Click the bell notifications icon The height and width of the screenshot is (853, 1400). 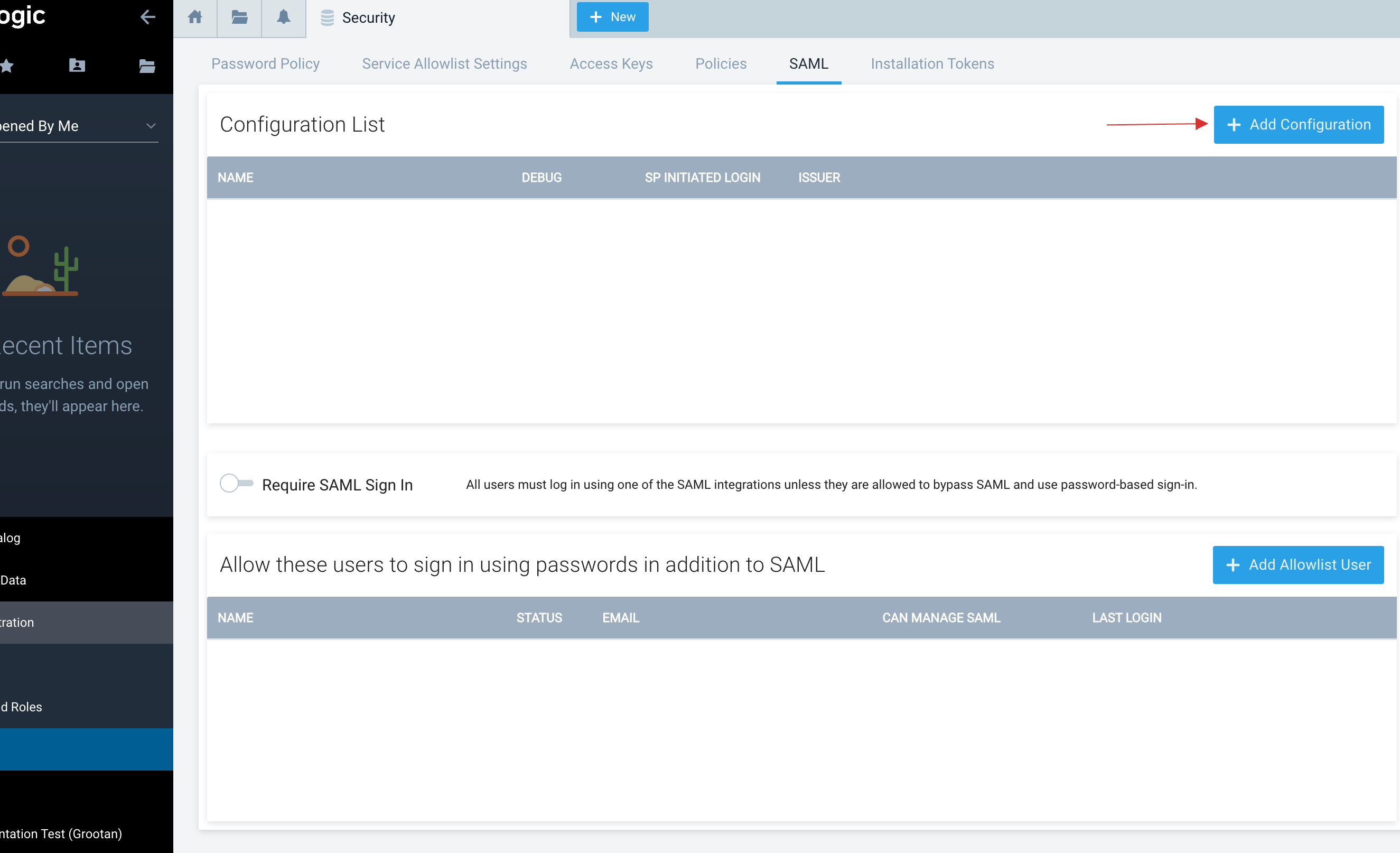point(283,17)
